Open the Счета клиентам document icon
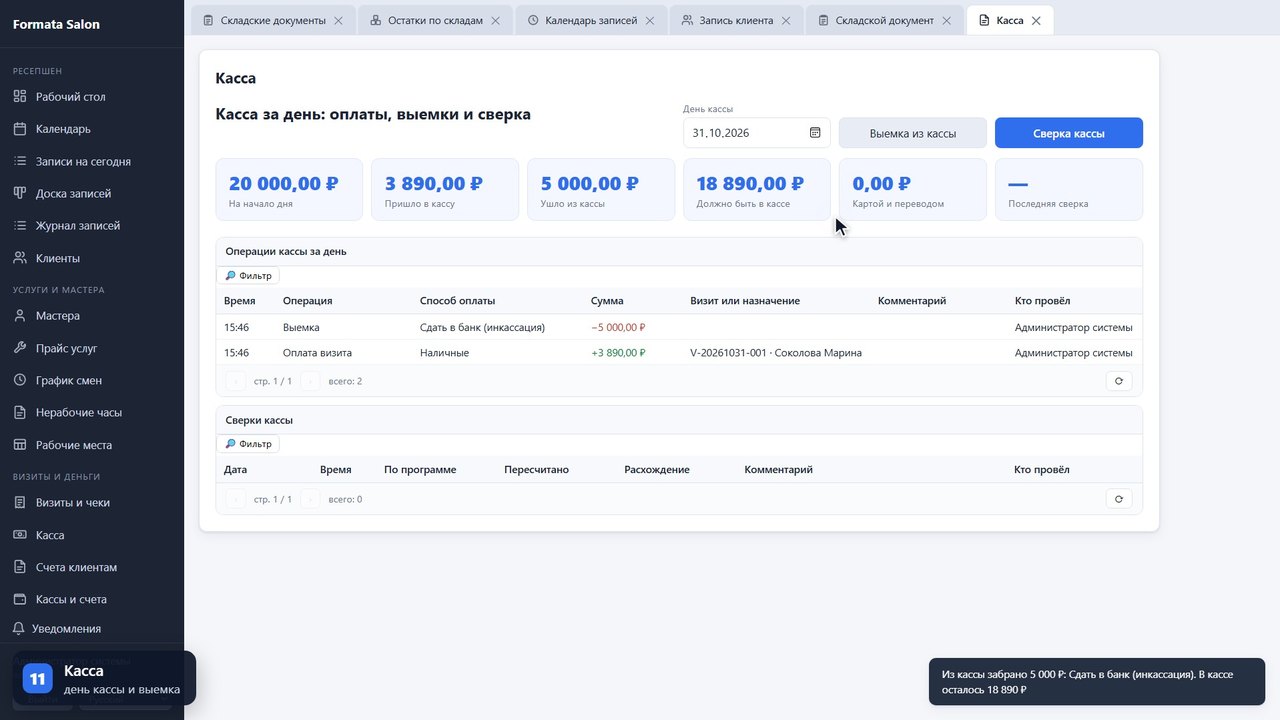The height and width of the screenshot is (720, 1280). pos(20,567)
